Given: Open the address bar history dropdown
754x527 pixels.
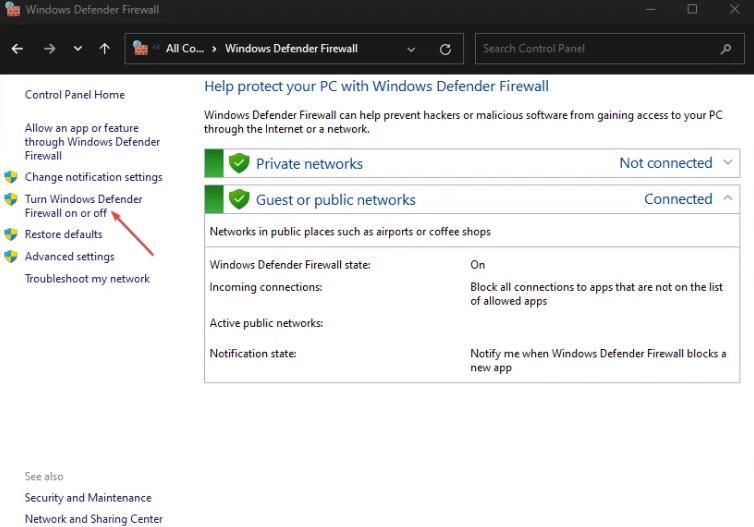Looking at the screenshot, I should [x=411, y=49].
